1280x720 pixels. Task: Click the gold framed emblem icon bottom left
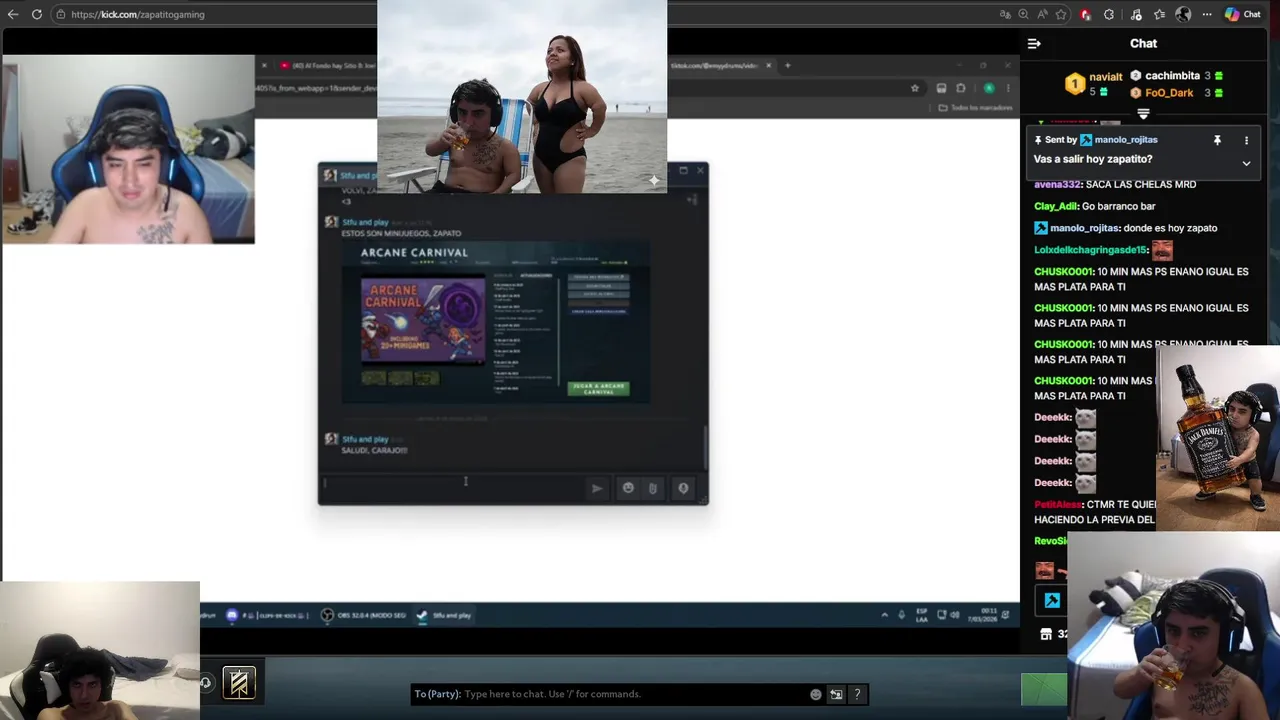[x=239, y=683]
